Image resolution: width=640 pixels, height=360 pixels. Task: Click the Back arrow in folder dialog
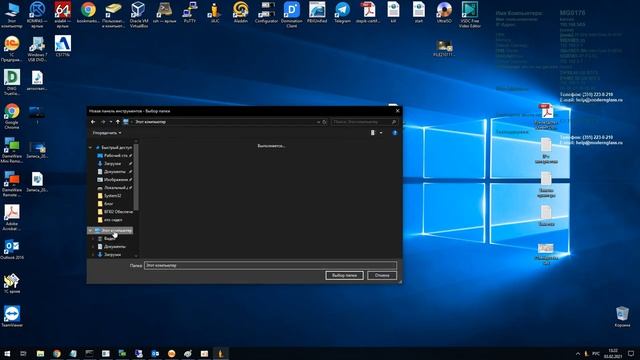93,122
